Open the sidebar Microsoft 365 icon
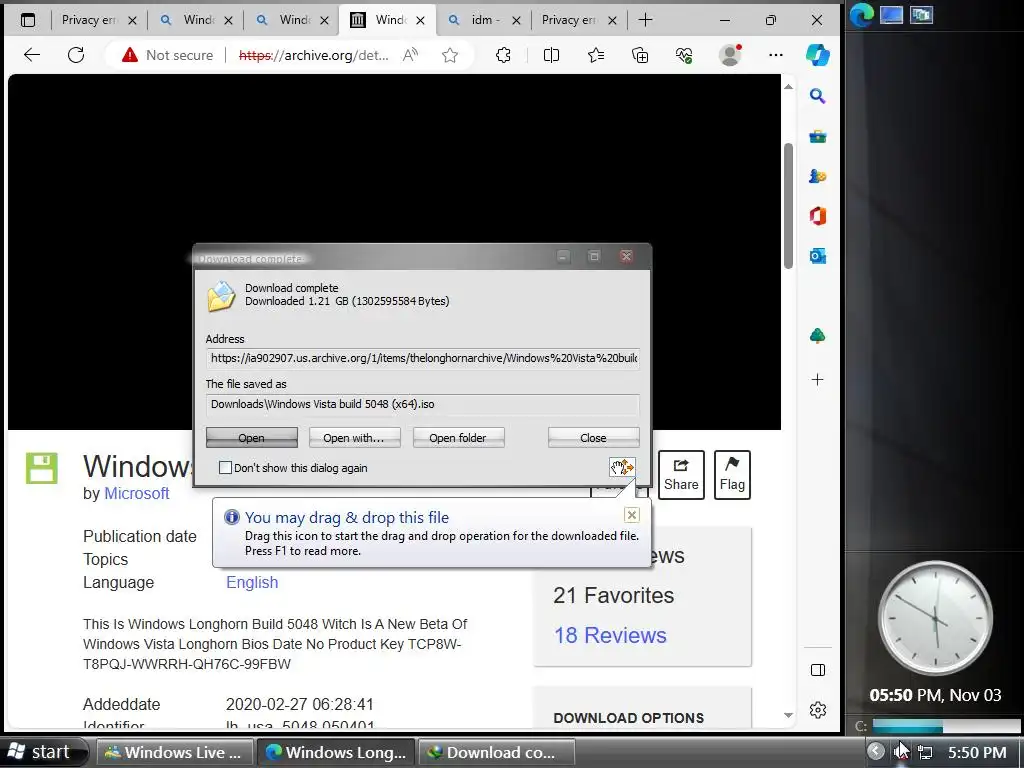 tap(817, 216)
